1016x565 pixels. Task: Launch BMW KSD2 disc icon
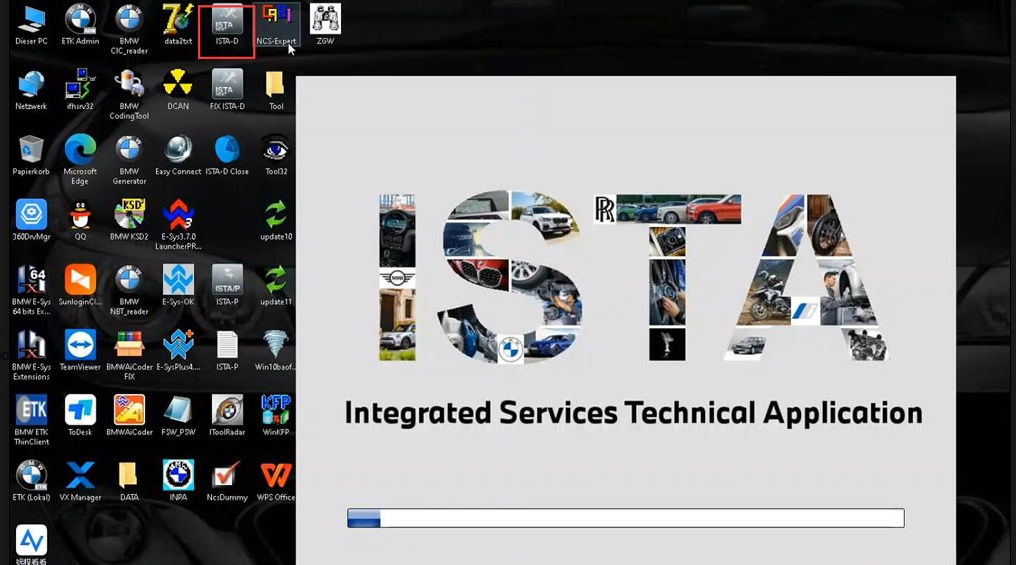129,220
